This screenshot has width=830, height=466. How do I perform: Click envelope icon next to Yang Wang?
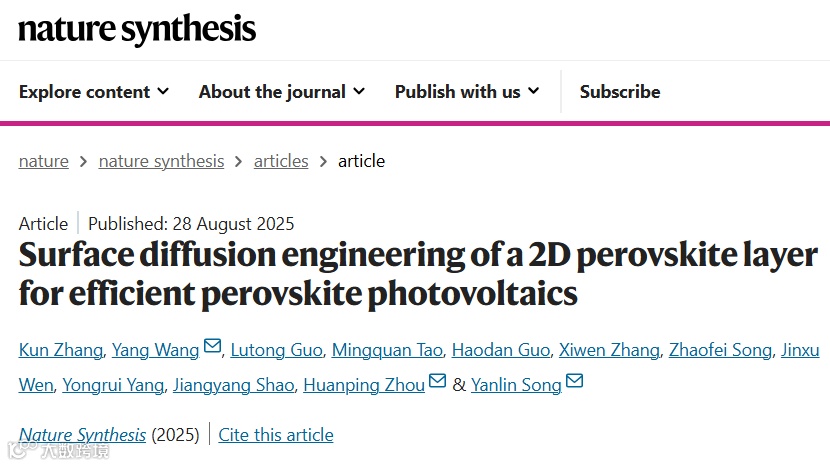(212, 347)
